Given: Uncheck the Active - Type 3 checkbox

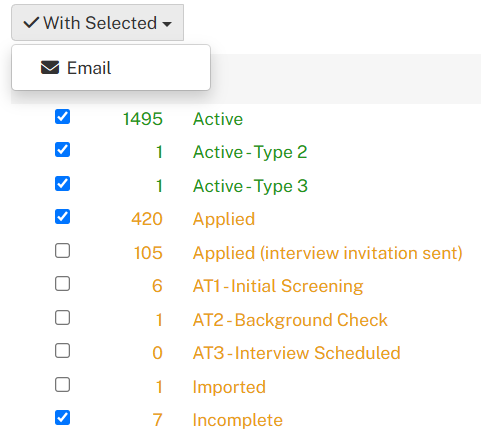Looking at the screenshot, I should 62,184.
